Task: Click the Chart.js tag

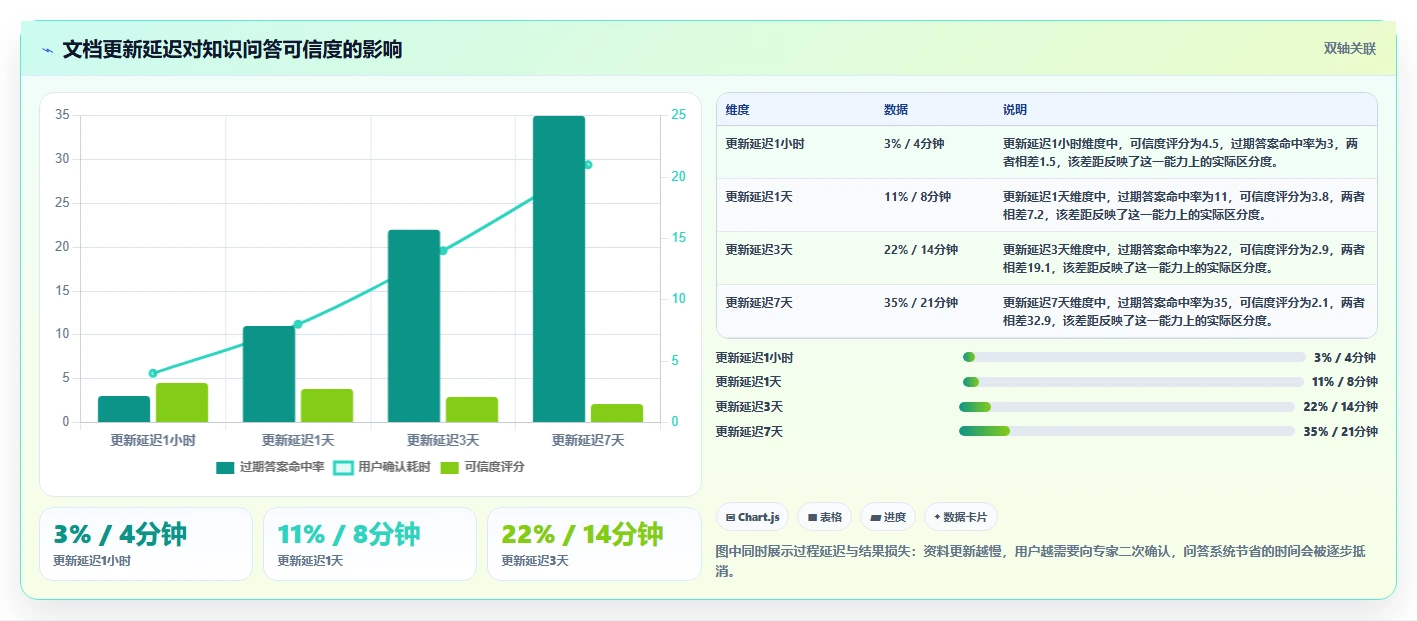Action: [752, 517]
